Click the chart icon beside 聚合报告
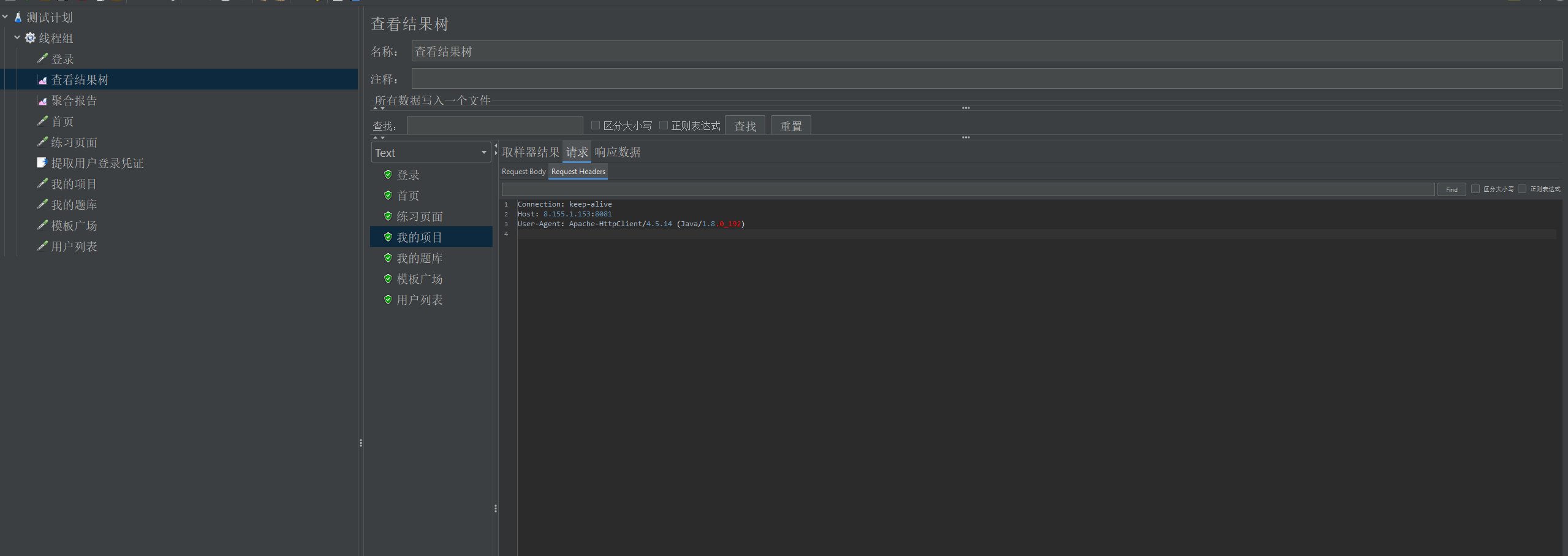 tap(42, 101)
